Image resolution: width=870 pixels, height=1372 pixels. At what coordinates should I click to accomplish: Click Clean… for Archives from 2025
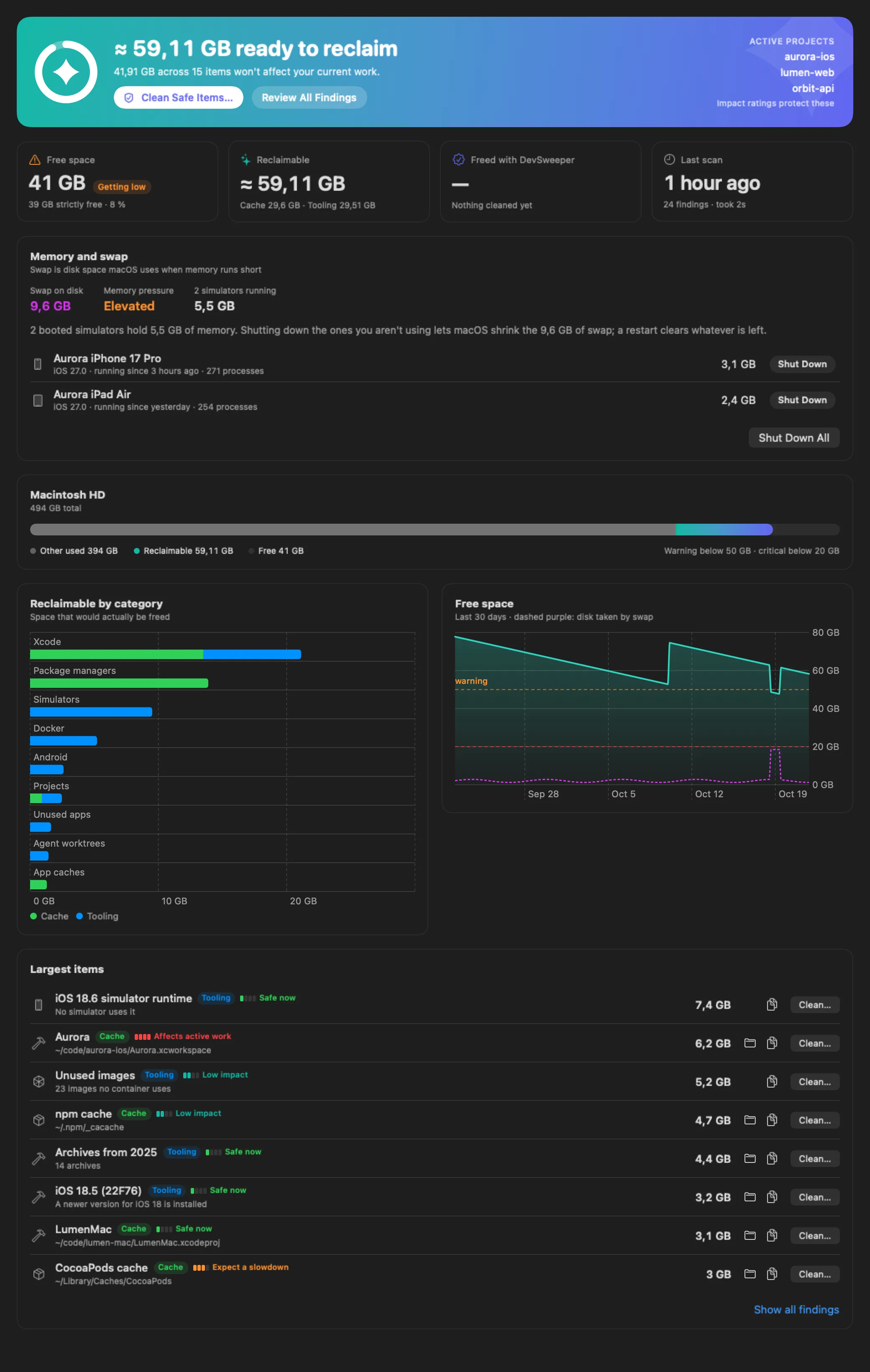click(815, 1158)
